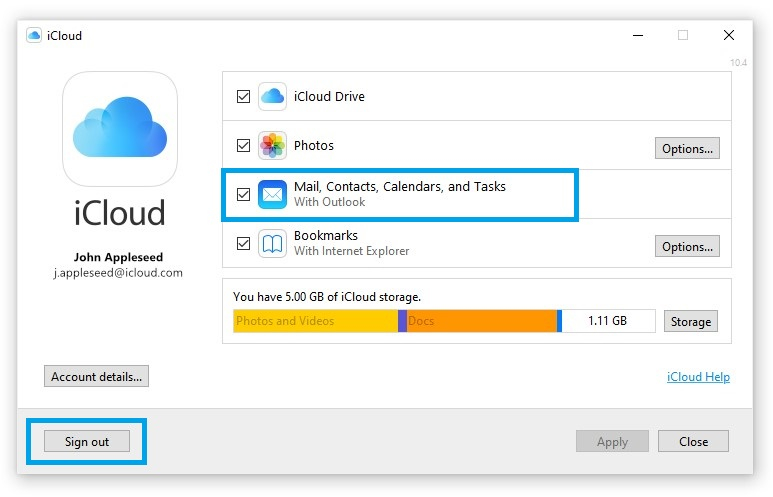Screen dimensions: 773x497
Task: Click the Photos label text
Action: point(314,145)
